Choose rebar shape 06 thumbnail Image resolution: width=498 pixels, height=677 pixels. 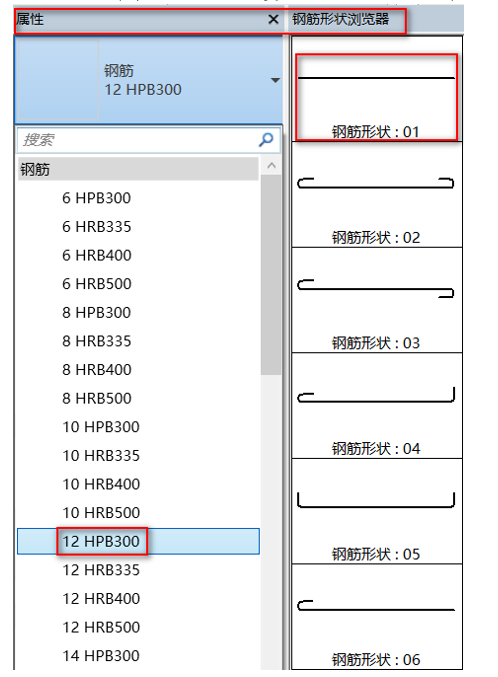[x=376, y=617]
